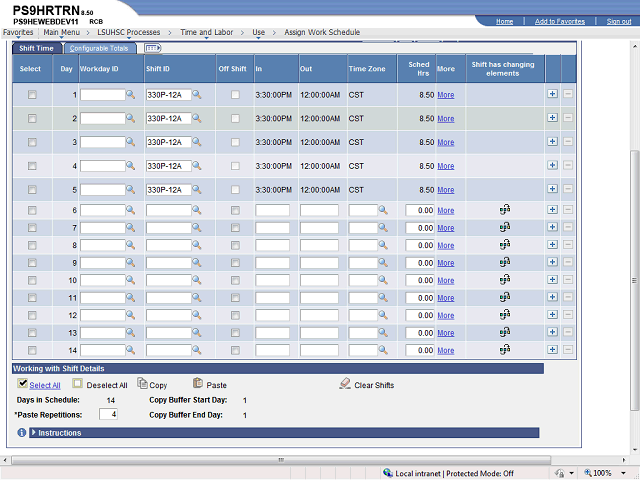Toggle Off Shift checkbox for day 10
The height and width of the screenshot is (480, 640).
coord(235,280)
